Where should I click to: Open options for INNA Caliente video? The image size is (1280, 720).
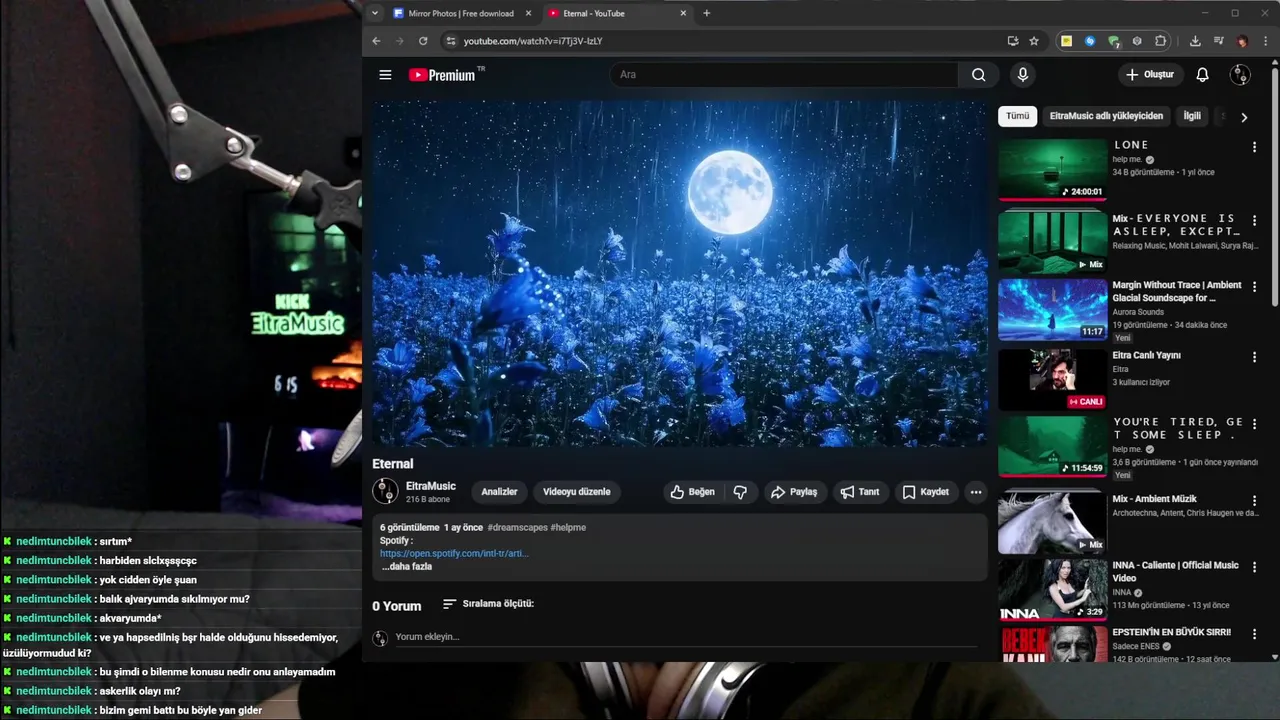[1254, 567]
